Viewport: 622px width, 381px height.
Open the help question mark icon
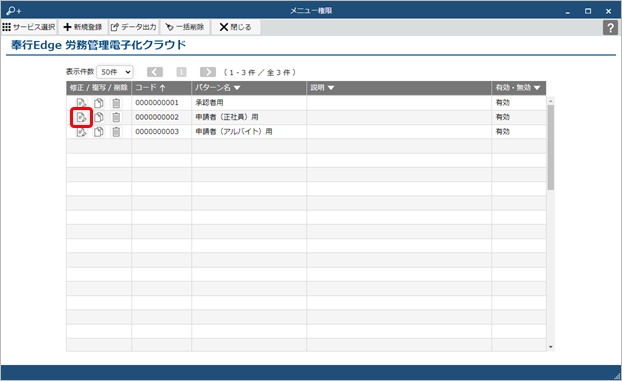[610, 27]
